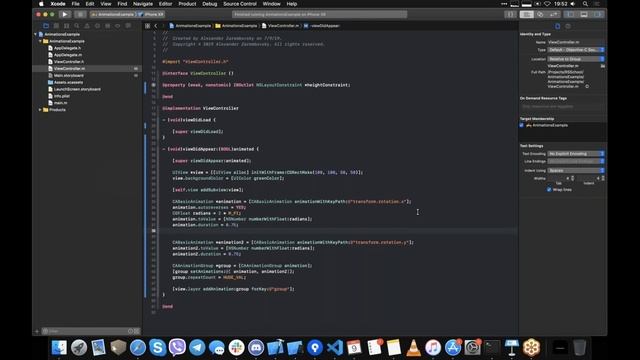Image resolution: width=640 pixels, height=360 pixels.
Task: Open VLC cone in the Dock
Action: pos(413,348)
